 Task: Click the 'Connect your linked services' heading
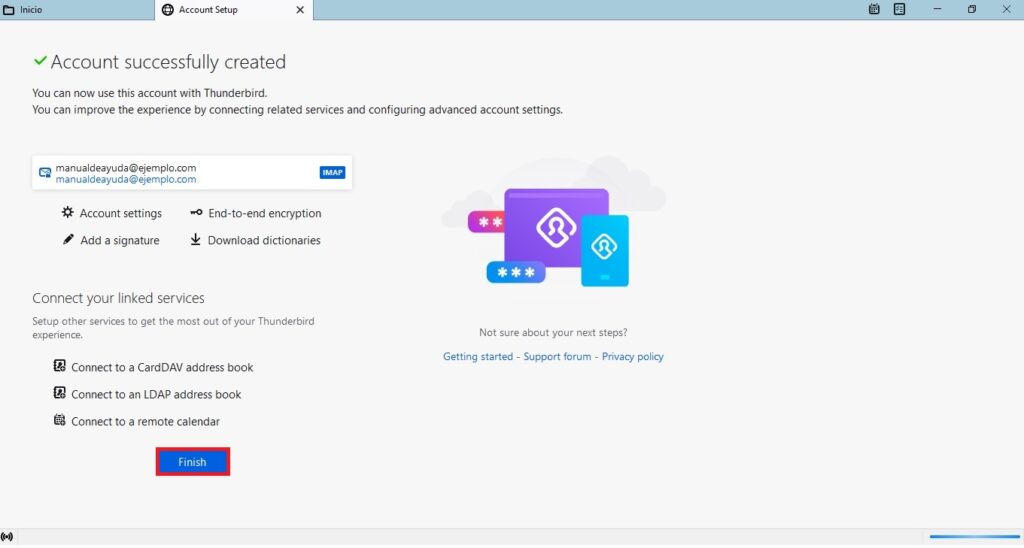coord(118,298)
